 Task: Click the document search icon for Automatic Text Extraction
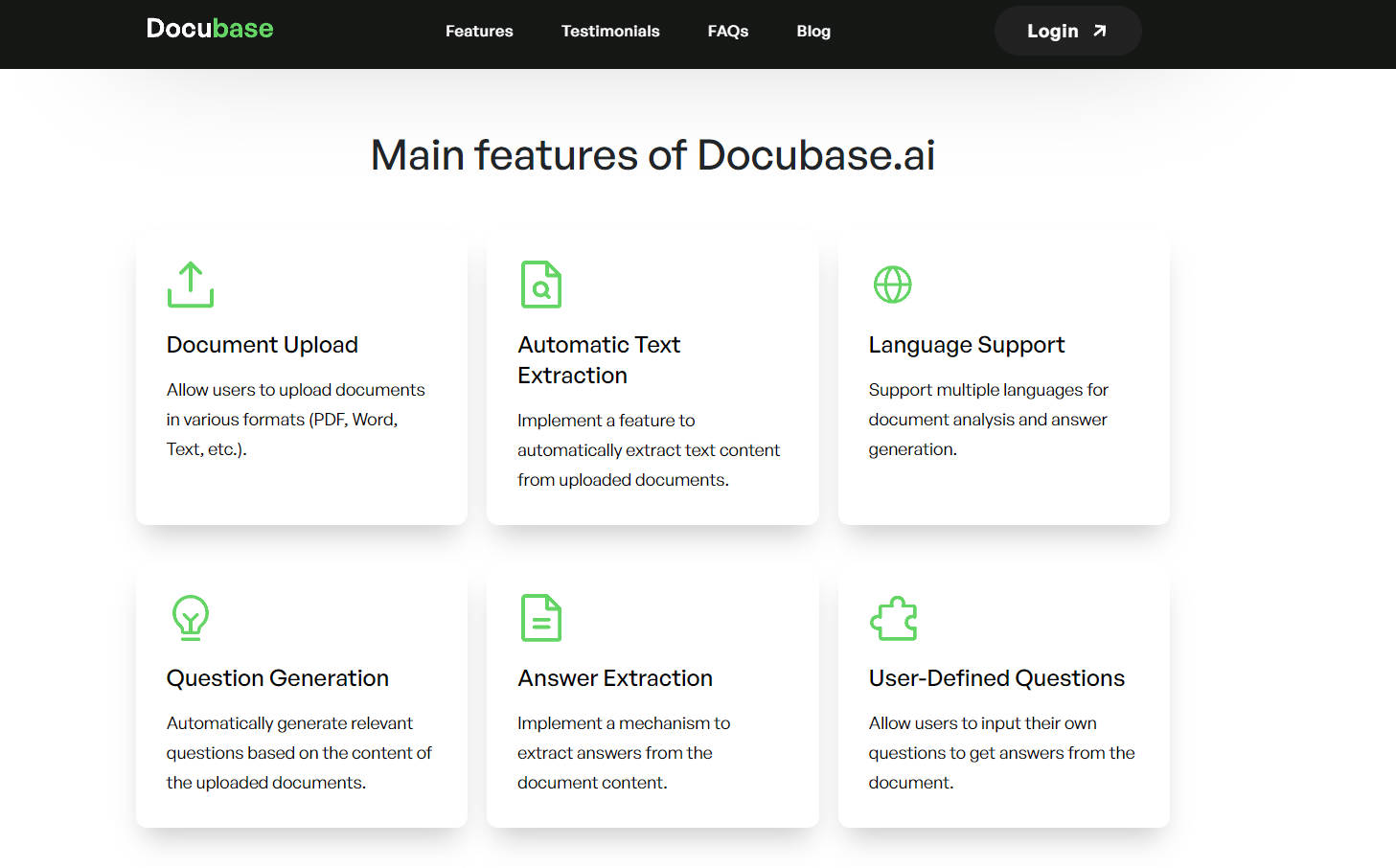(540, 284)
